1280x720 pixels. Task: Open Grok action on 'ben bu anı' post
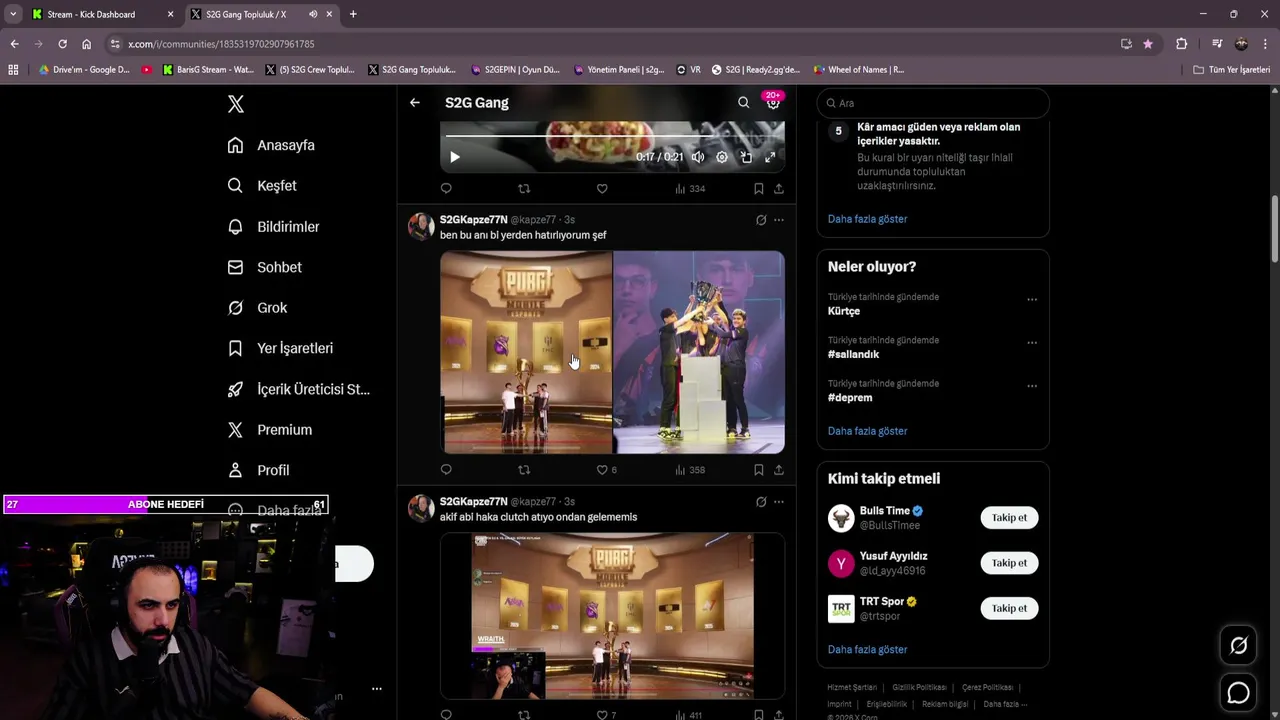tap(761, 220)
